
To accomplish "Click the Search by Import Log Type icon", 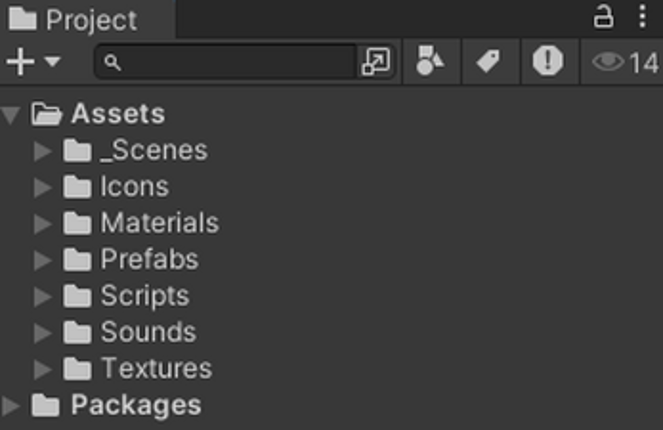I will (547, 62).
